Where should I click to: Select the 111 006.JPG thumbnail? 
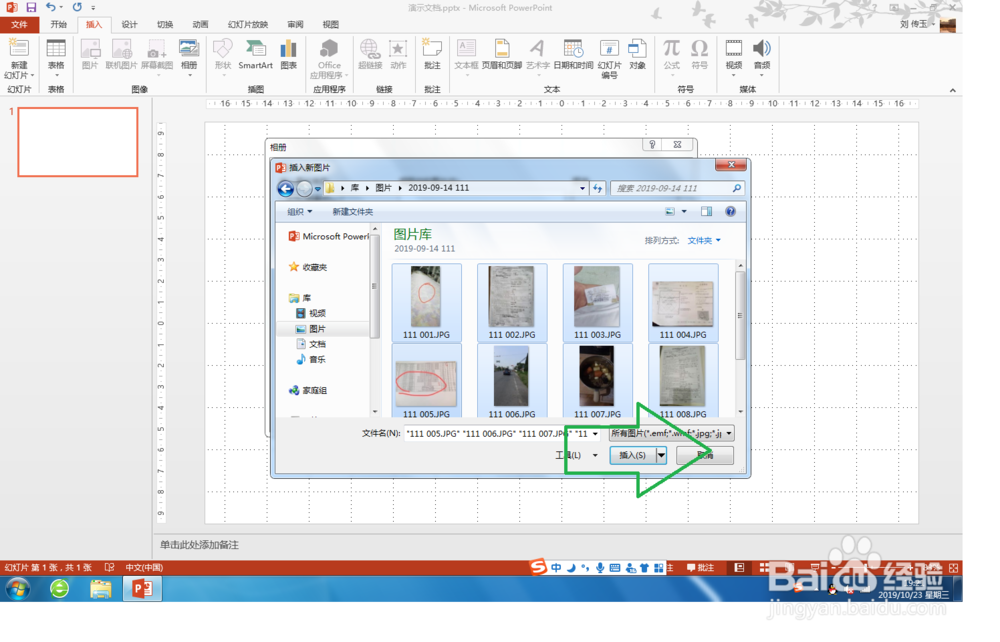point(512,378)
